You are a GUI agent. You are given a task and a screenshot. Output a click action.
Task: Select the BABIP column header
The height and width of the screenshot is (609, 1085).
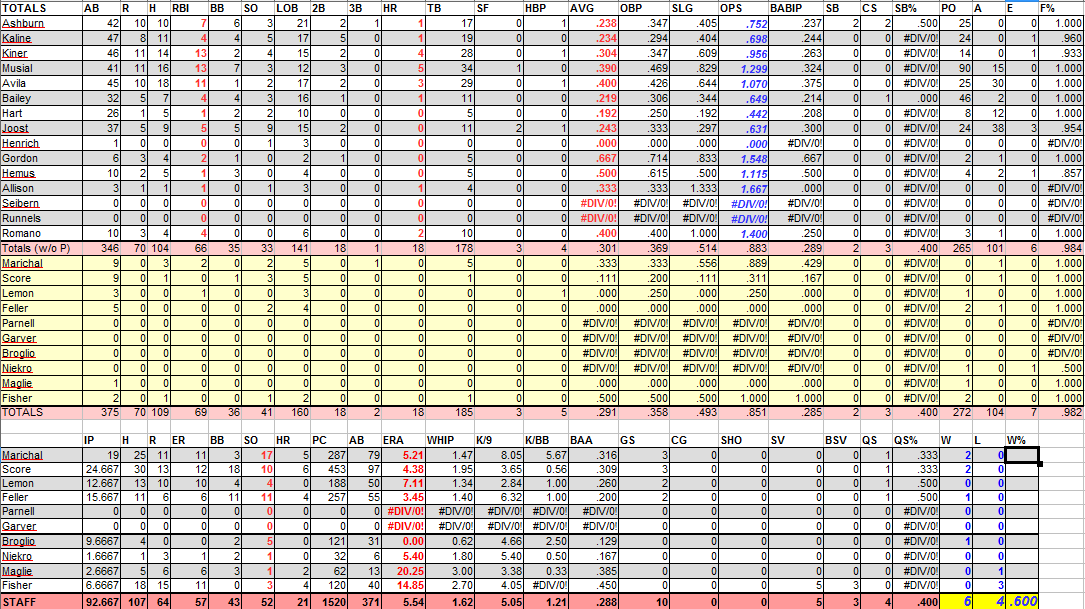[x=796, y=8]
